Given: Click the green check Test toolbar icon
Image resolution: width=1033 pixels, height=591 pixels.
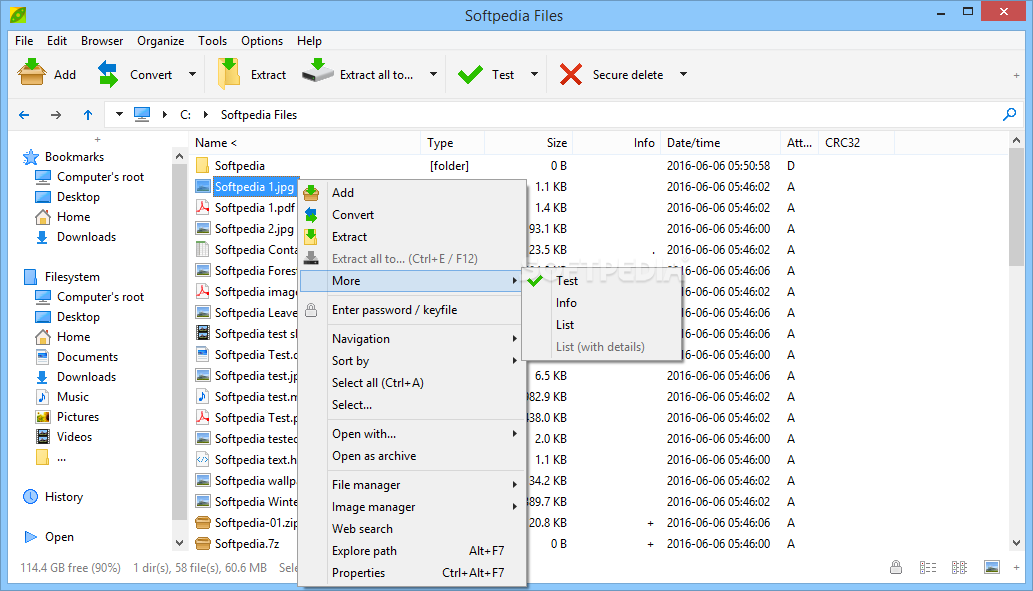Looking at the screenshot, I should coord(470,74).
